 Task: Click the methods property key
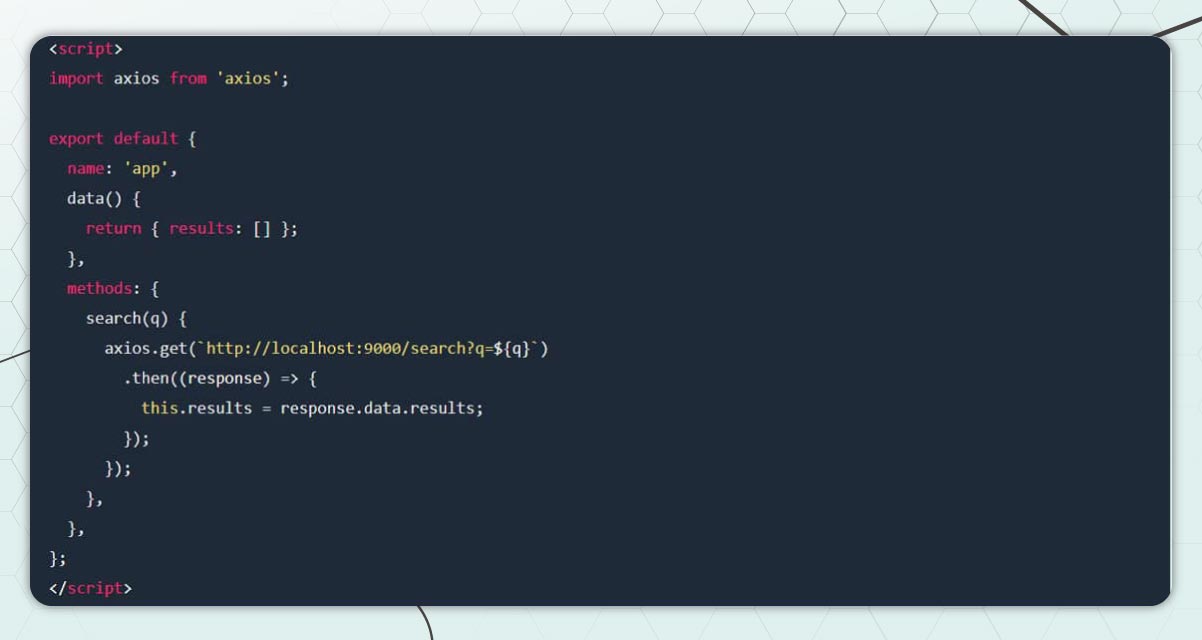point(99,289)
